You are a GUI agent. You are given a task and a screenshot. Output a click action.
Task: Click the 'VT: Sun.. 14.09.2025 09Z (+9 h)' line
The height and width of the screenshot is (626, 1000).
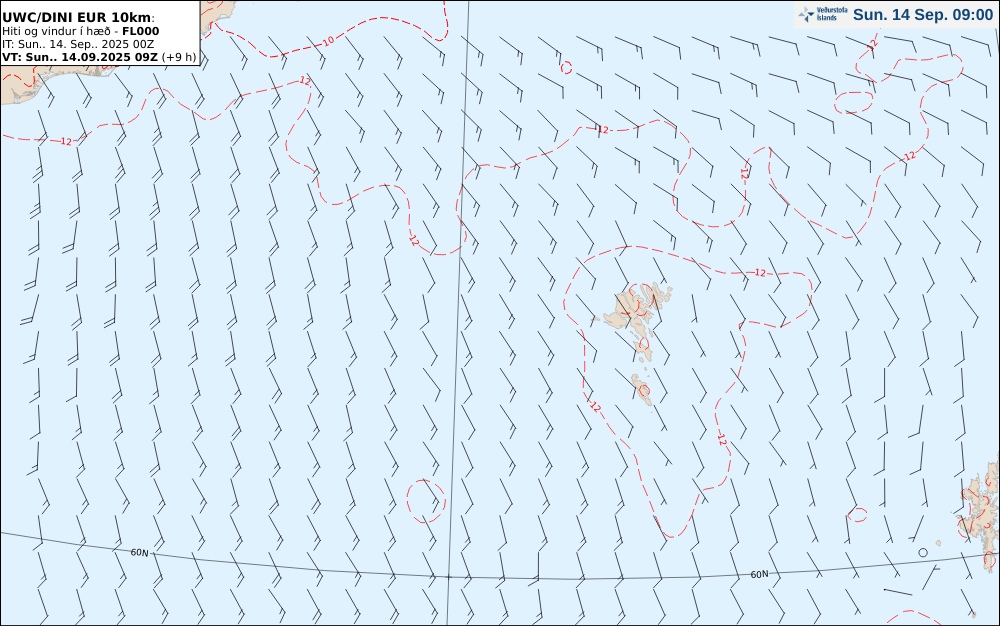pyautogui.click(x=99, y=57)
